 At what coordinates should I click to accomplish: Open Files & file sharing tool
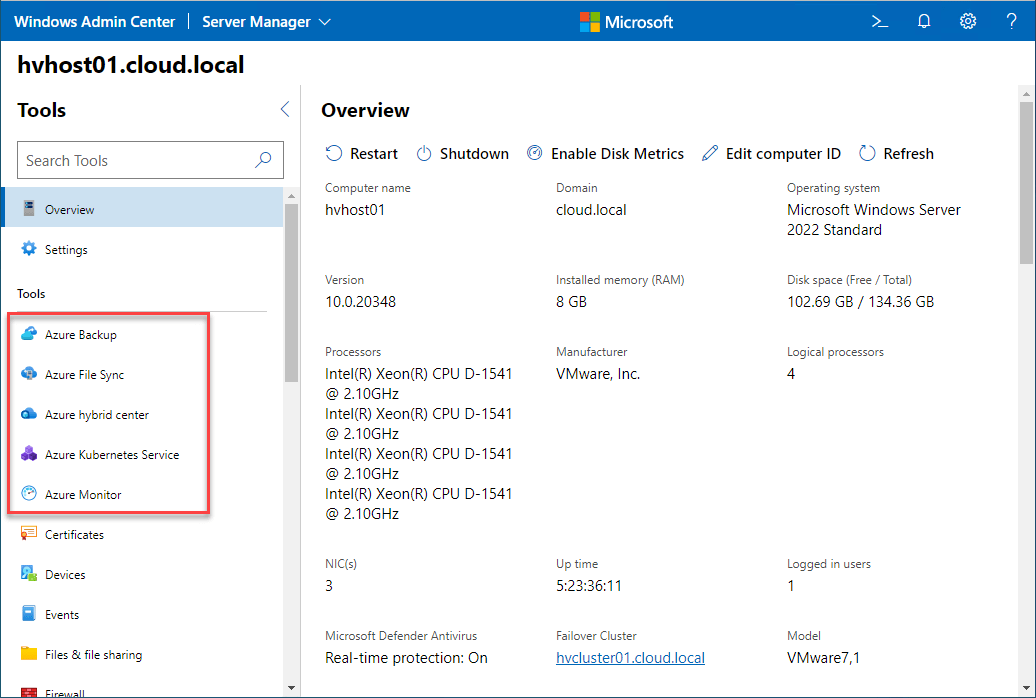142,654
